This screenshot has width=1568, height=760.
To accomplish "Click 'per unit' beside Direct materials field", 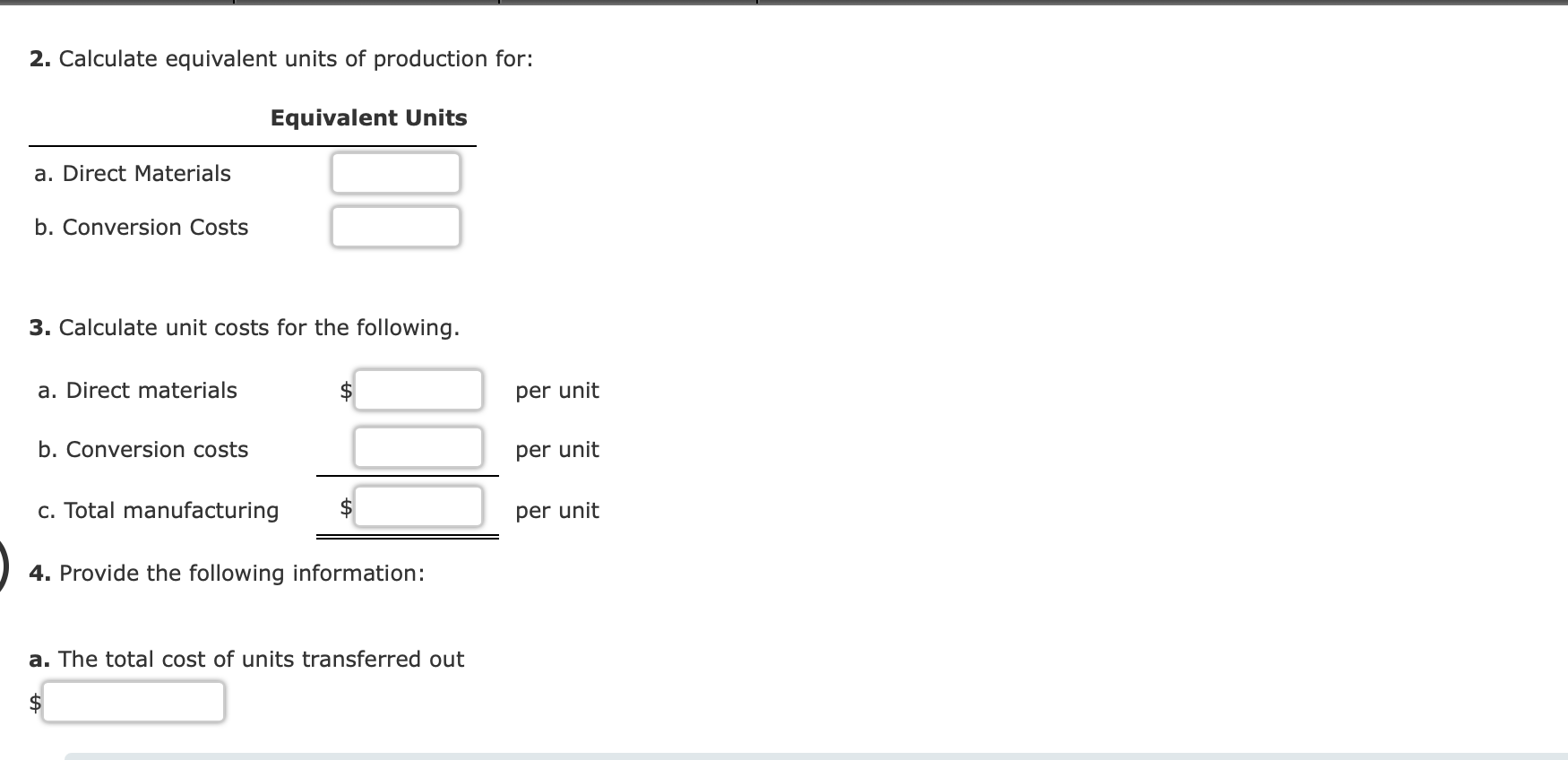I will [557, 392].
